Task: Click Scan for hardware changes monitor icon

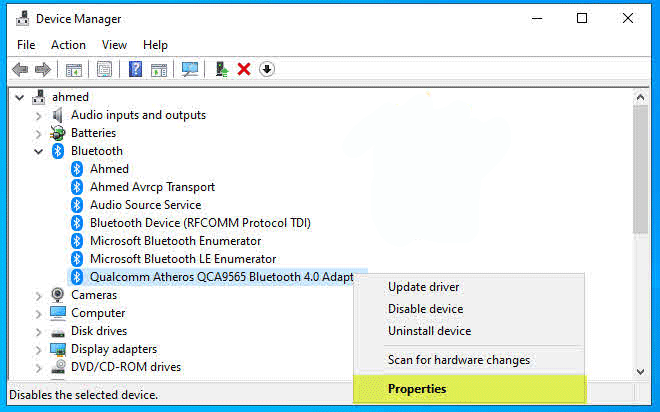Action: point(190,69)
